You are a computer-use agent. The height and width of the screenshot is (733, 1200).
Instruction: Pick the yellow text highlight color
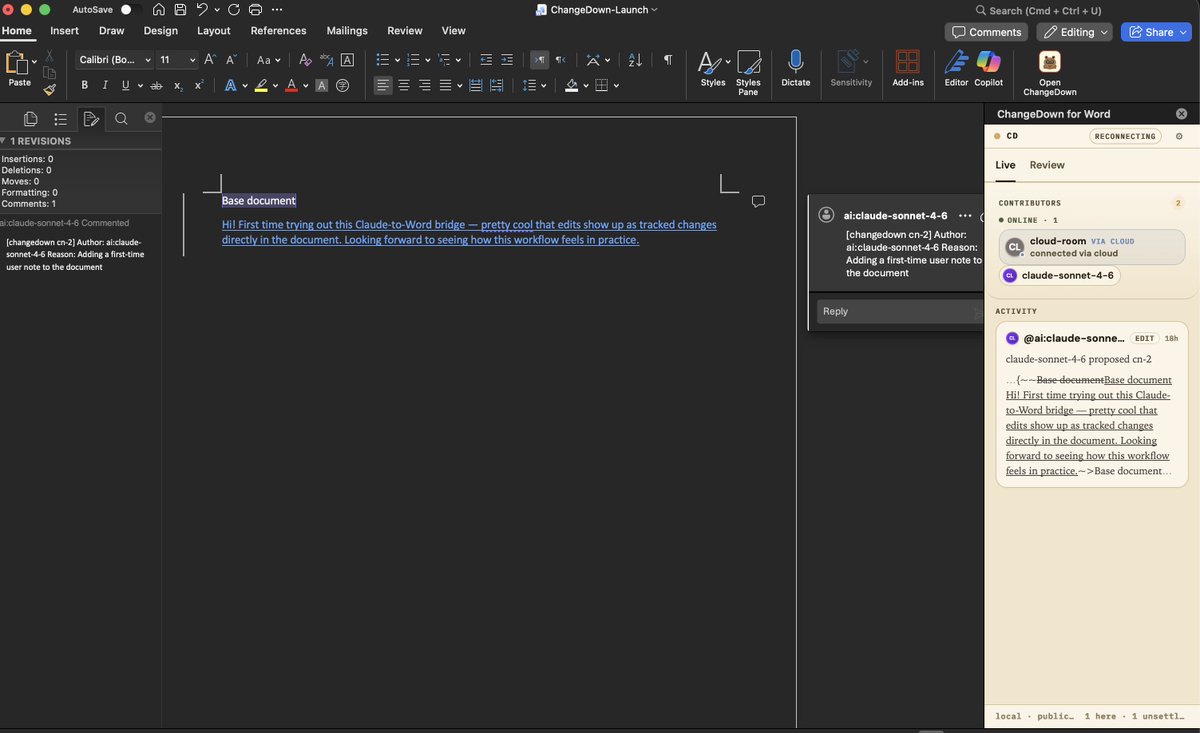261,86
